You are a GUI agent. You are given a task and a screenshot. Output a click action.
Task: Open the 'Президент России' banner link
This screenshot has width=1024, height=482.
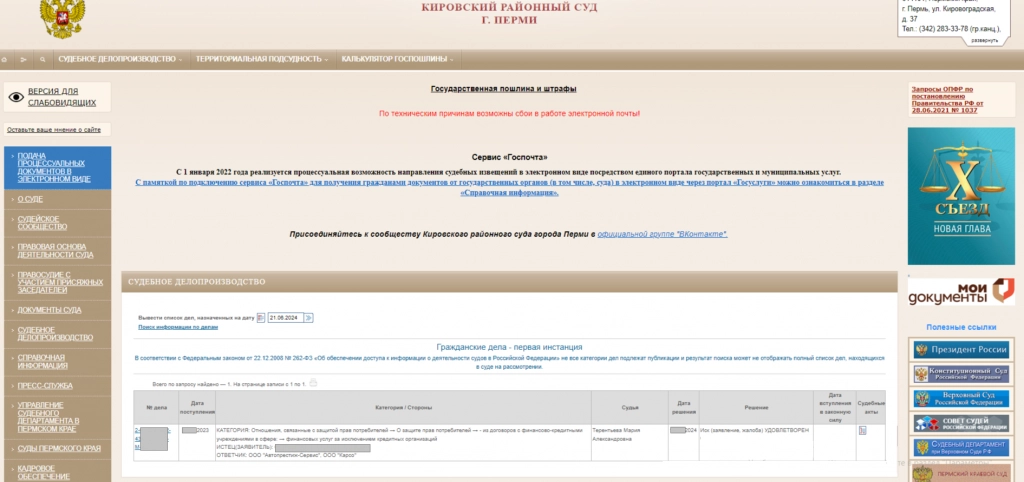(961, 349)
